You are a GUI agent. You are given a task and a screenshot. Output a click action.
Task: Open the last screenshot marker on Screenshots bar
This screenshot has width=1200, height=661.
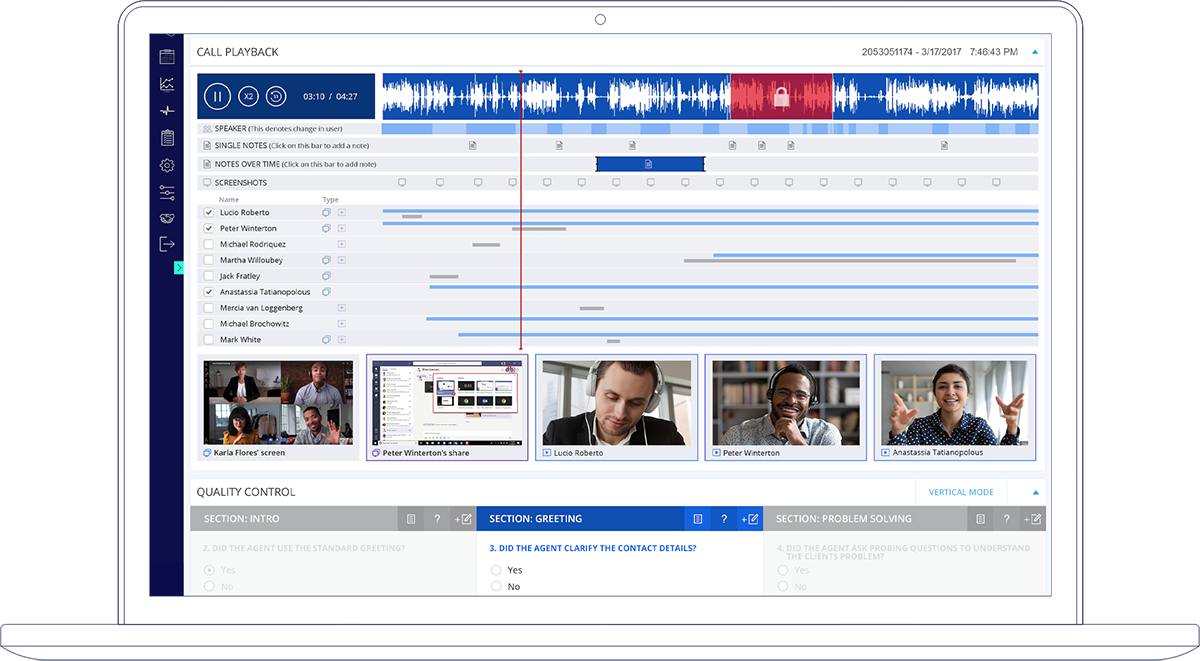pyautogui.click(x=995, y=183)
